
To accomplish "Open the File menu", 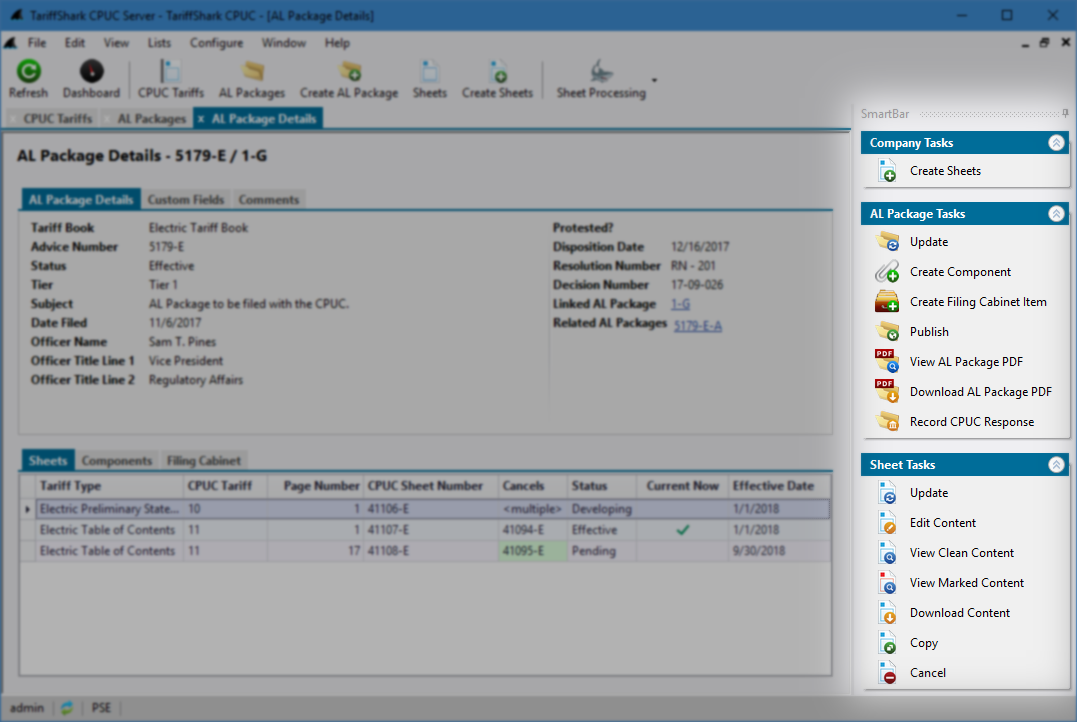I will tap(37, 43).
